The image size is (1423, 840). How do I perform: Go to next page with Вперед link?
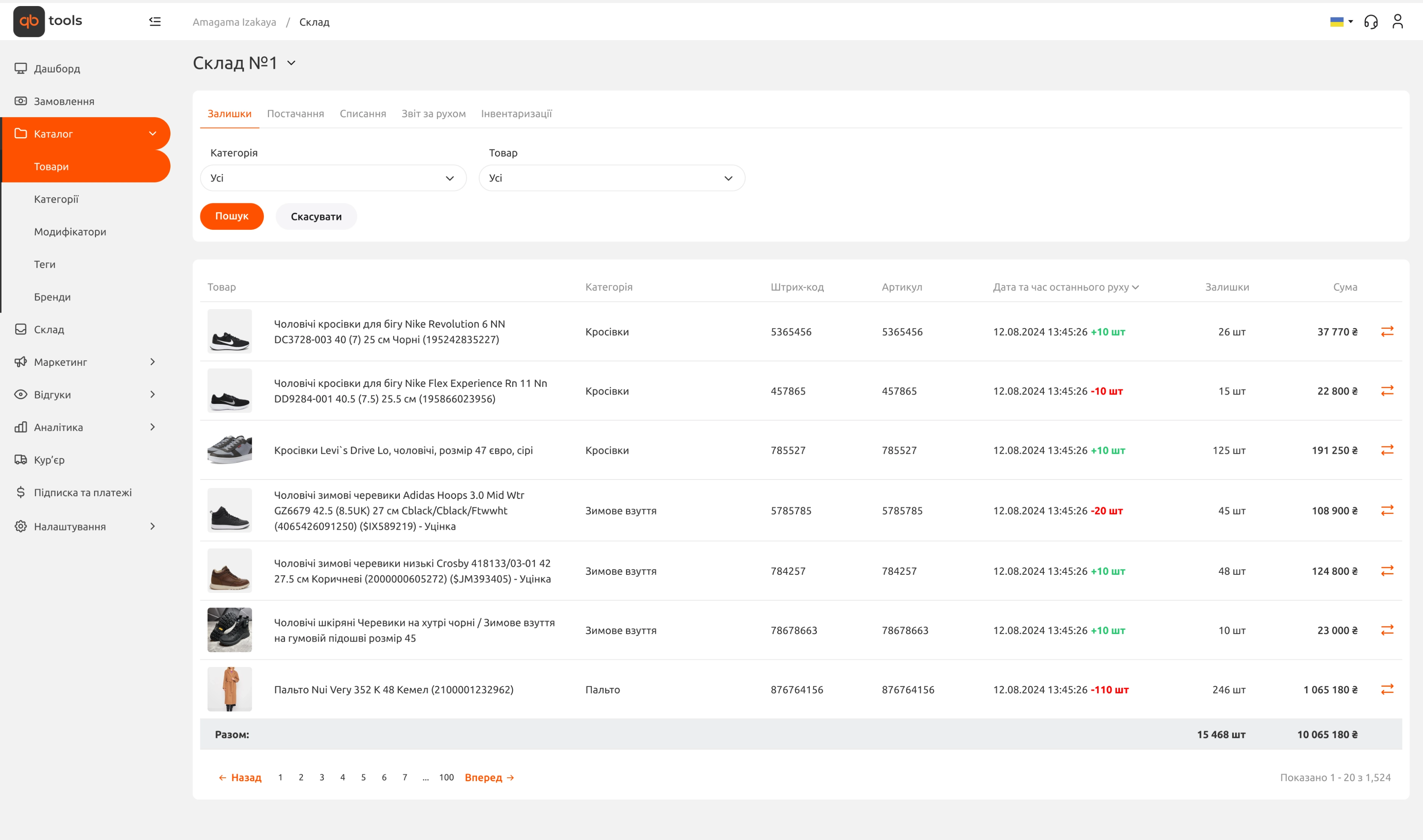pyautogui.click(x=489, y=777)
